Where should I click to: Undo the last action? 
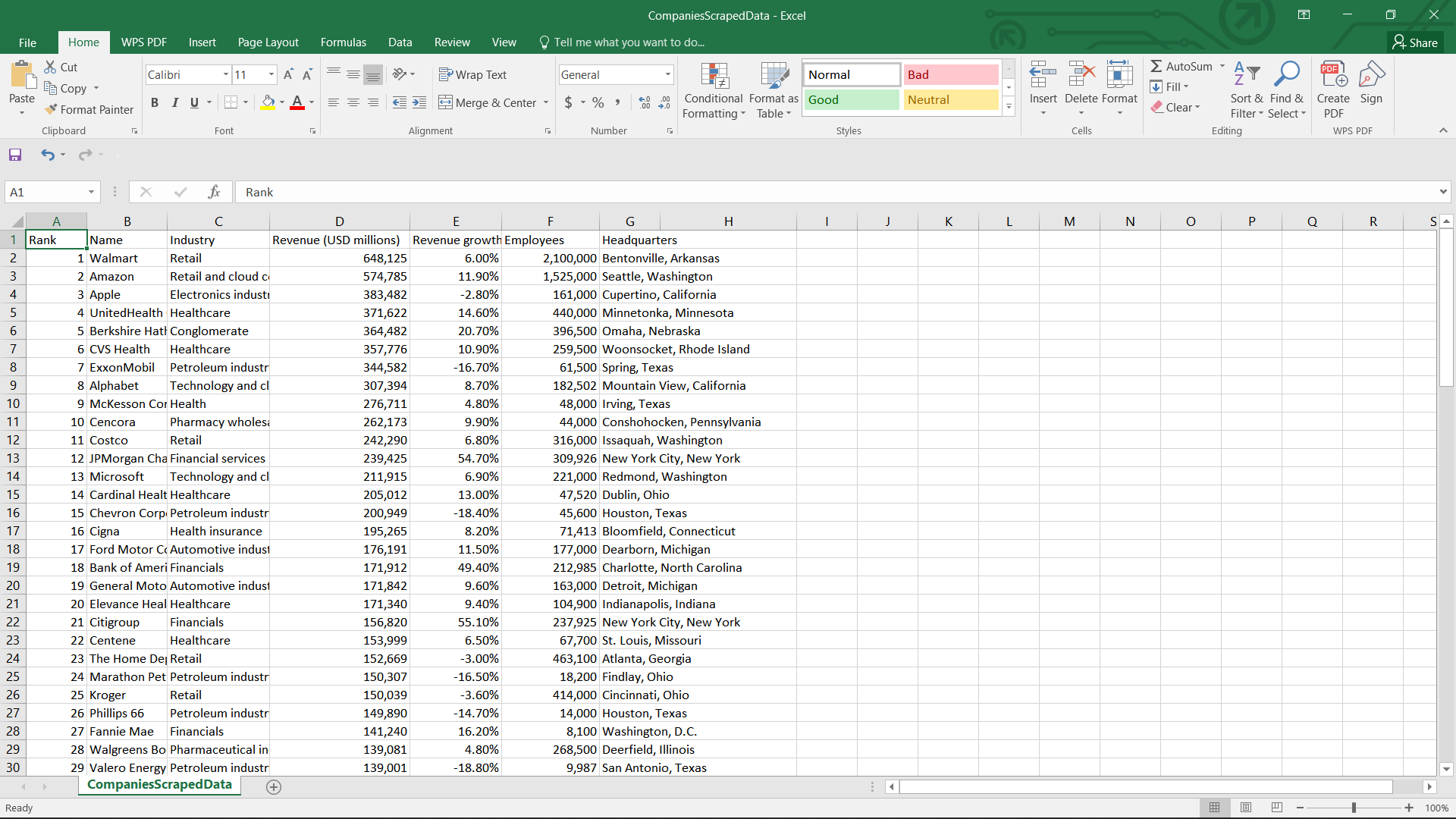47,155
